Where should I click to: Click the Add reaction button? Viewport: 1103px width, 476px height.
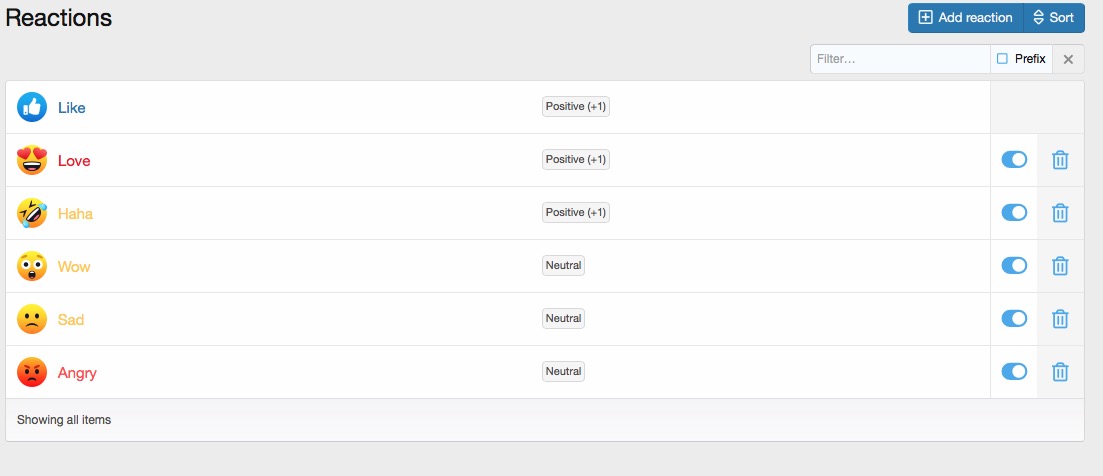[965, 18]
